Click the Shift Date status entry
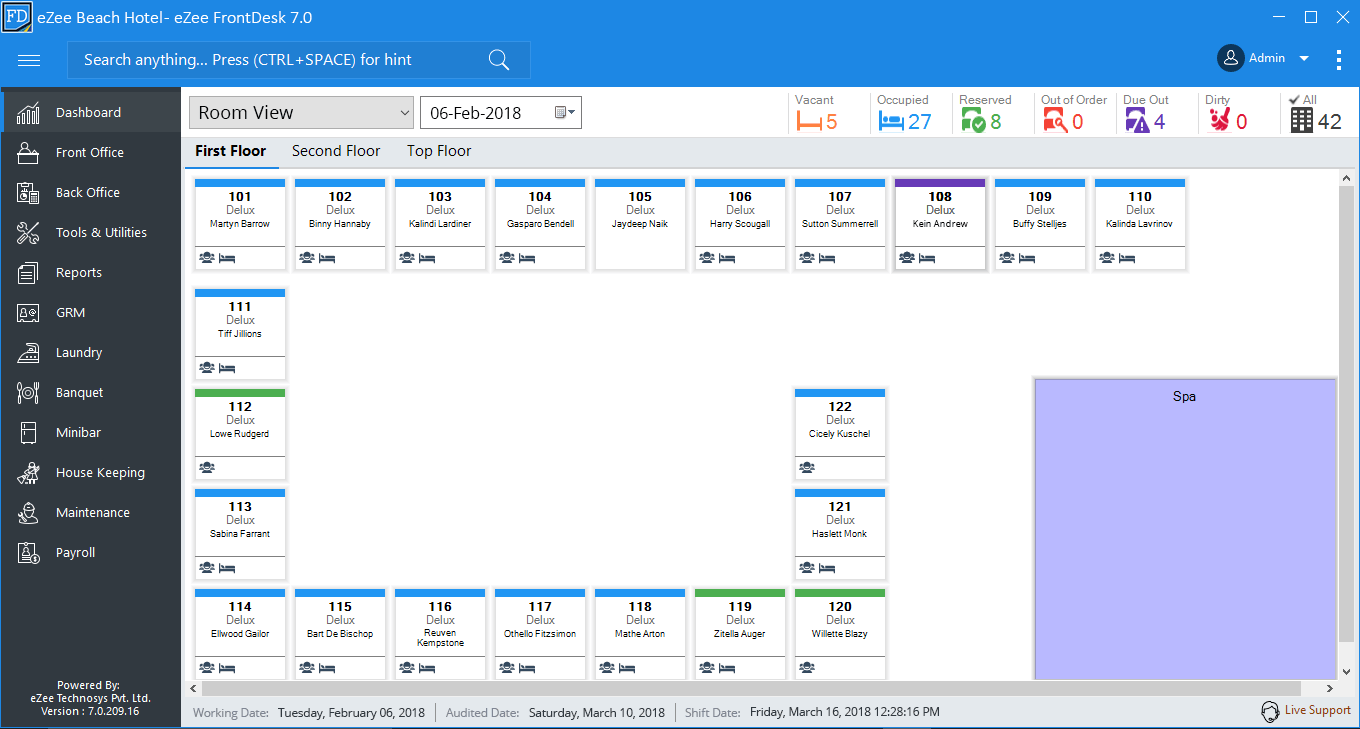 [812, 713]
